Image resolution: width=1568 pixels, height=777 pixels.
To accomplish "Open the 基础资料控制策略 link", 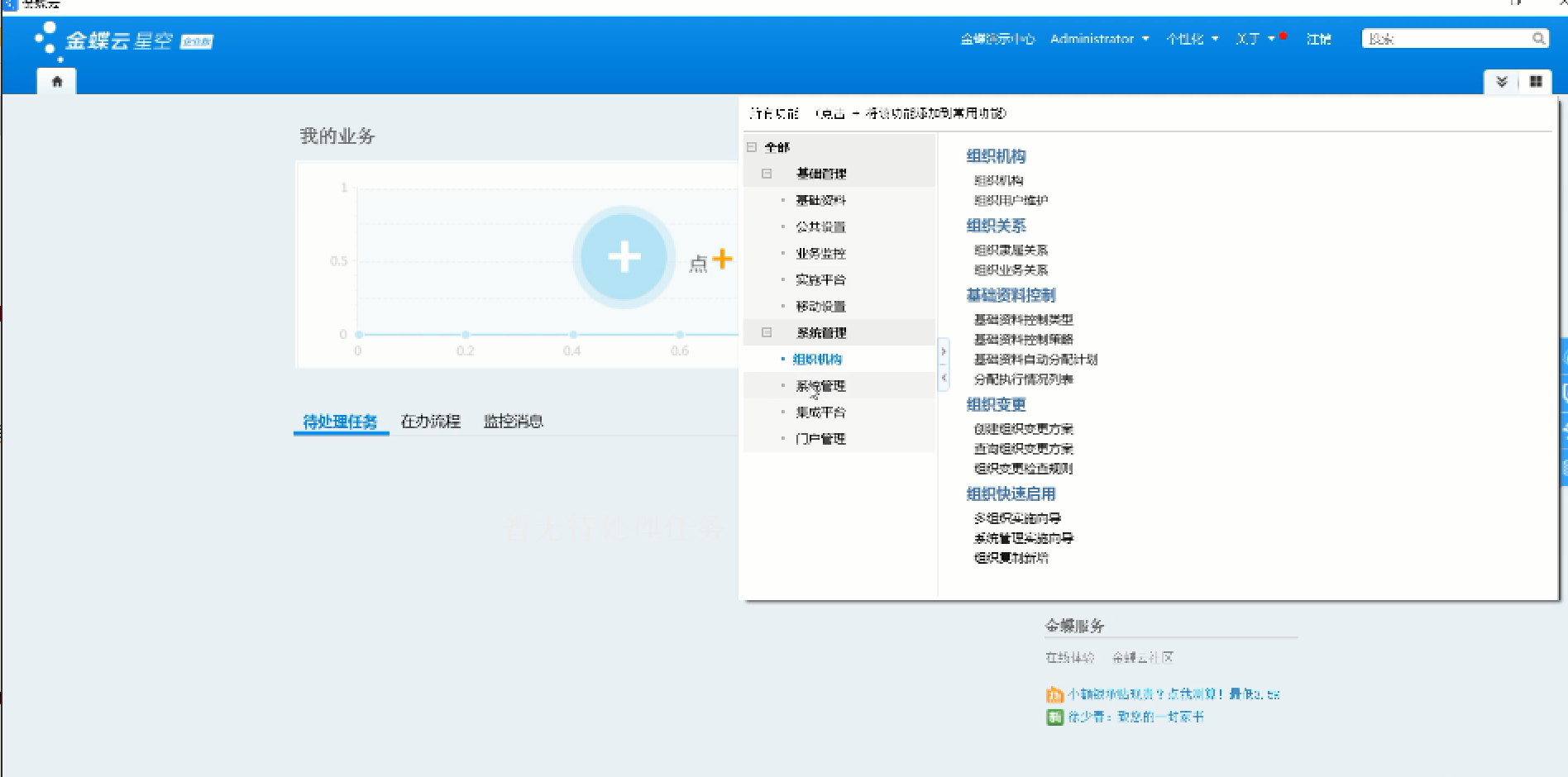I will click(1023, 339).
